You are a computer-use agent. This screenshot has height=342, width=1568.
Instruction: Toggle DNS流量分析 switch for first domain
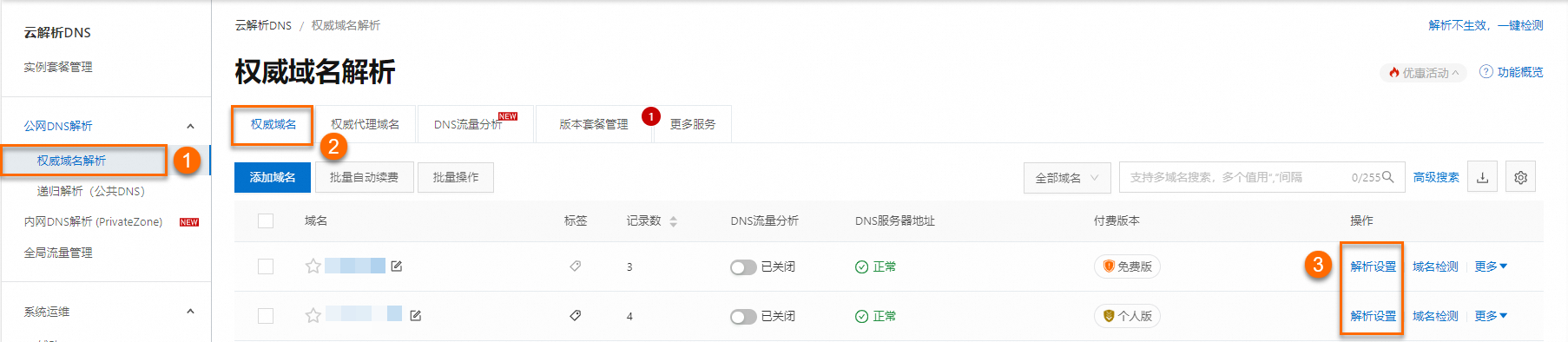[x=743, y=267]
